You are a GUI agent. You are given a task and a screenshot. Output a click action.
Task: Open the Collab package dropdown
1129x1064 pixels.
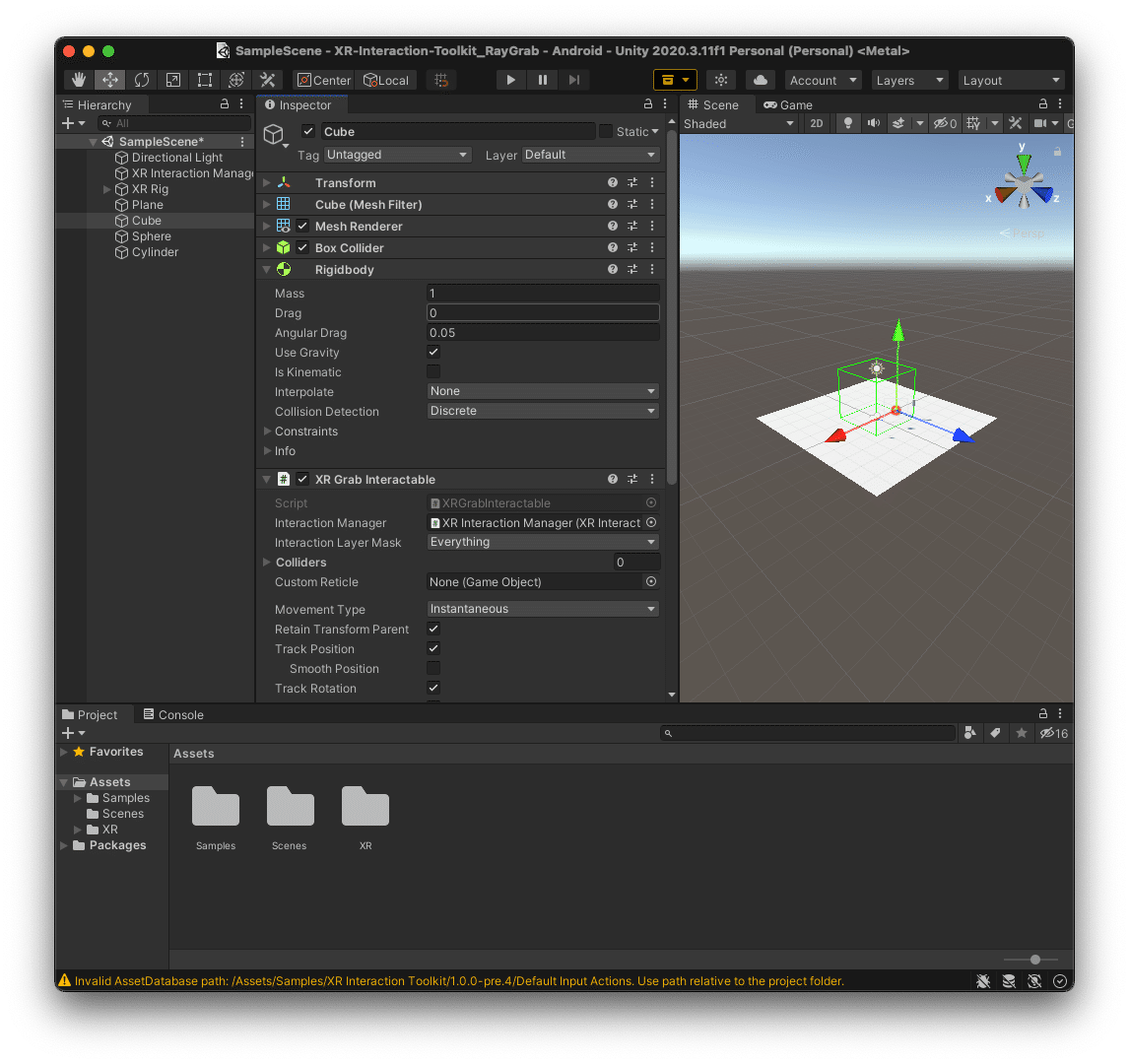click(675, 80)
